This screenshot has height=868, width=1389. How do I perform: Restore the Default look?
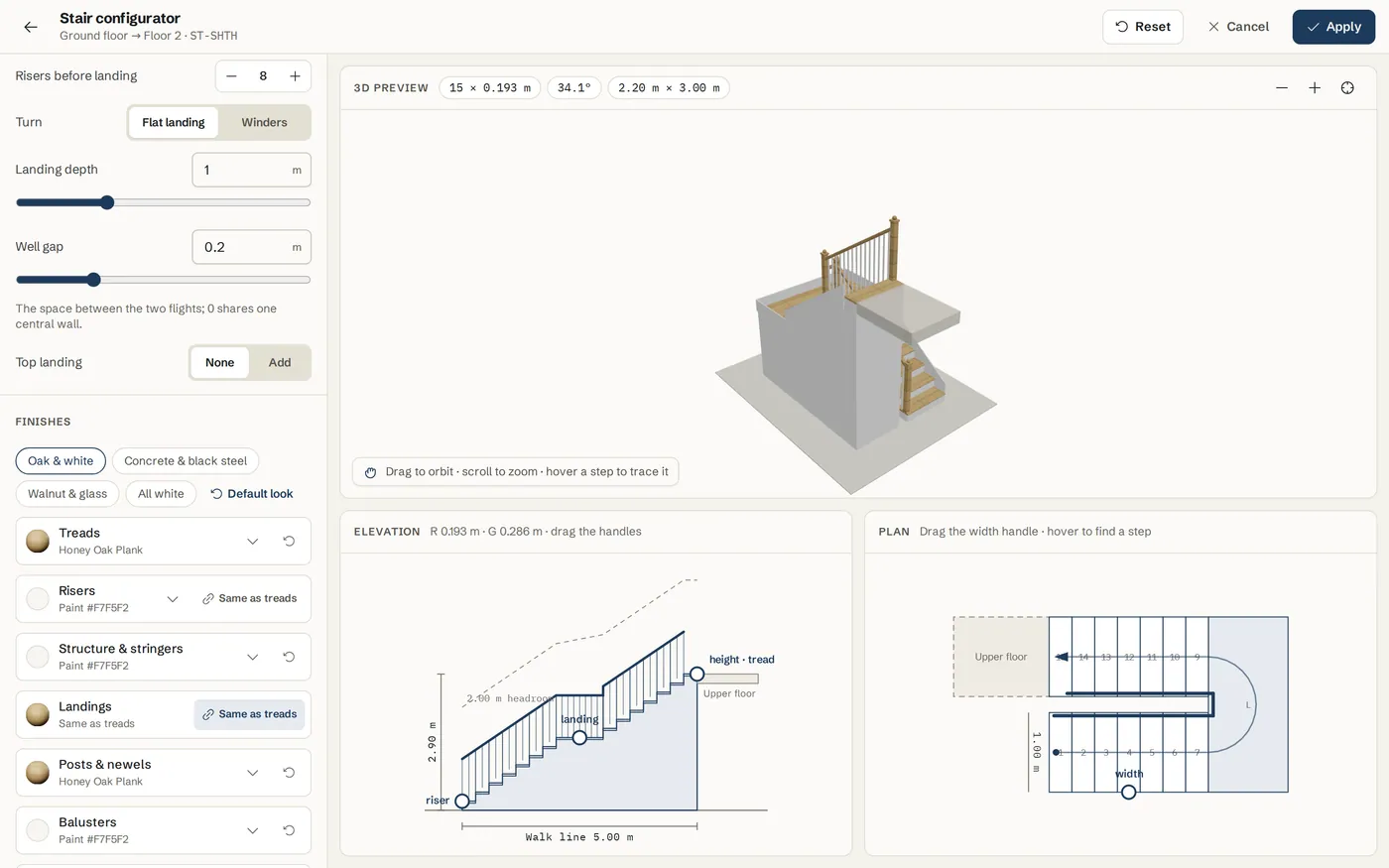coord(252,493)
